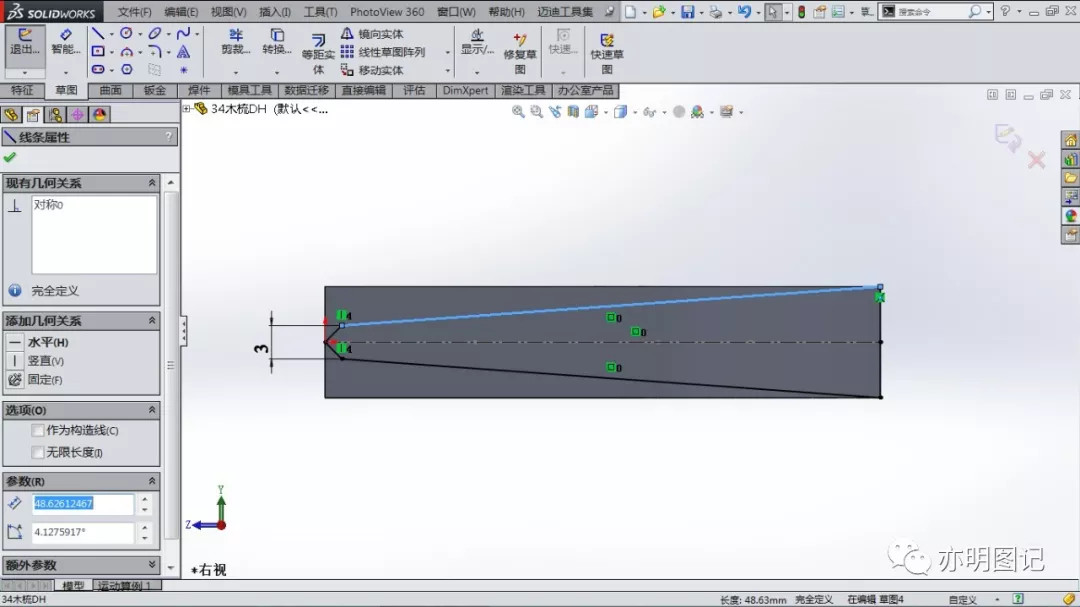Switch to the DimXpert tab
Image resolution: width=1080 pixels, height=607 pixels.
[x=466, y=90]
